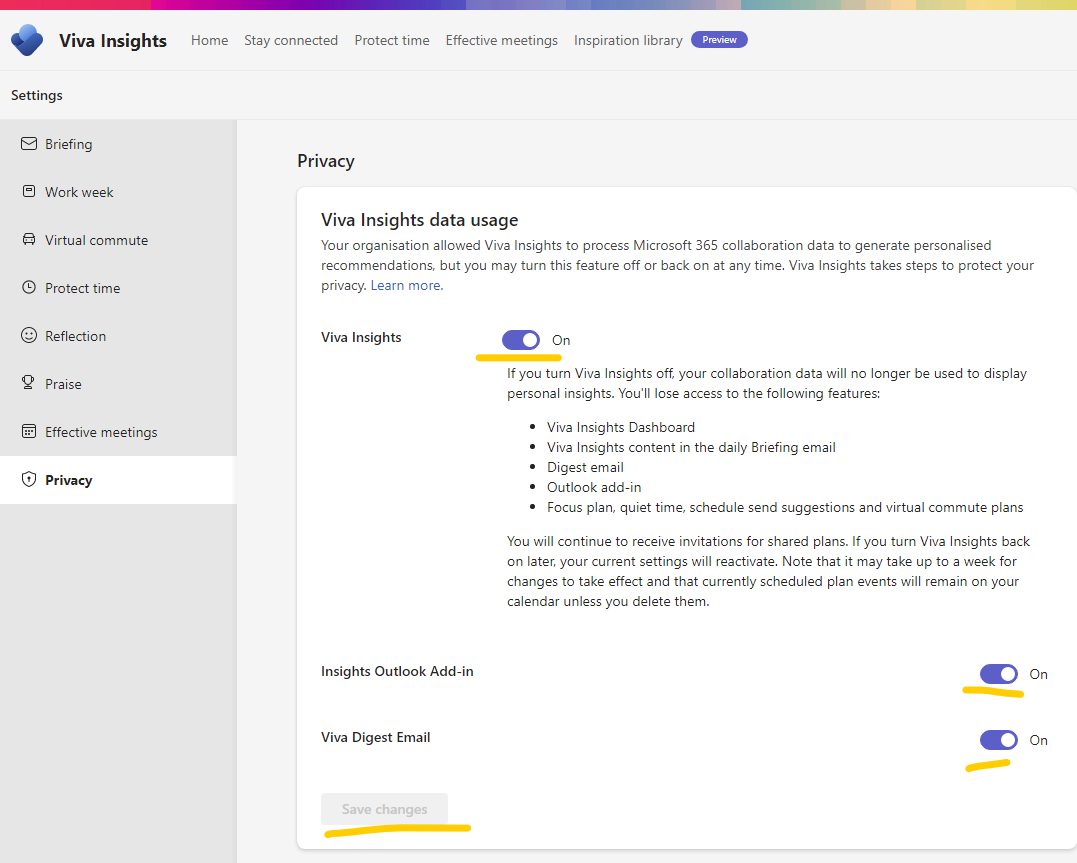
Task: Click the Praise trophy icon
Action: tap(29, 384)
